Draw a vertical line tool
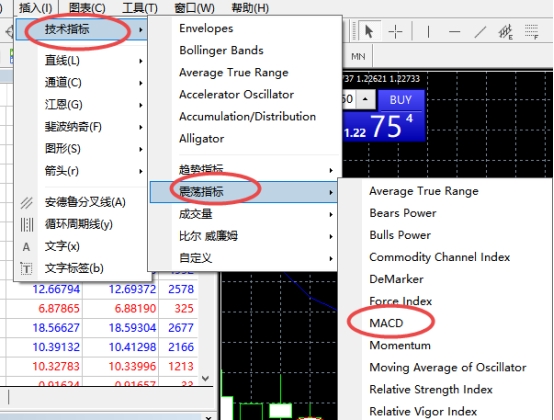This screenshot has width=554, height=420. tap(428, 32)
